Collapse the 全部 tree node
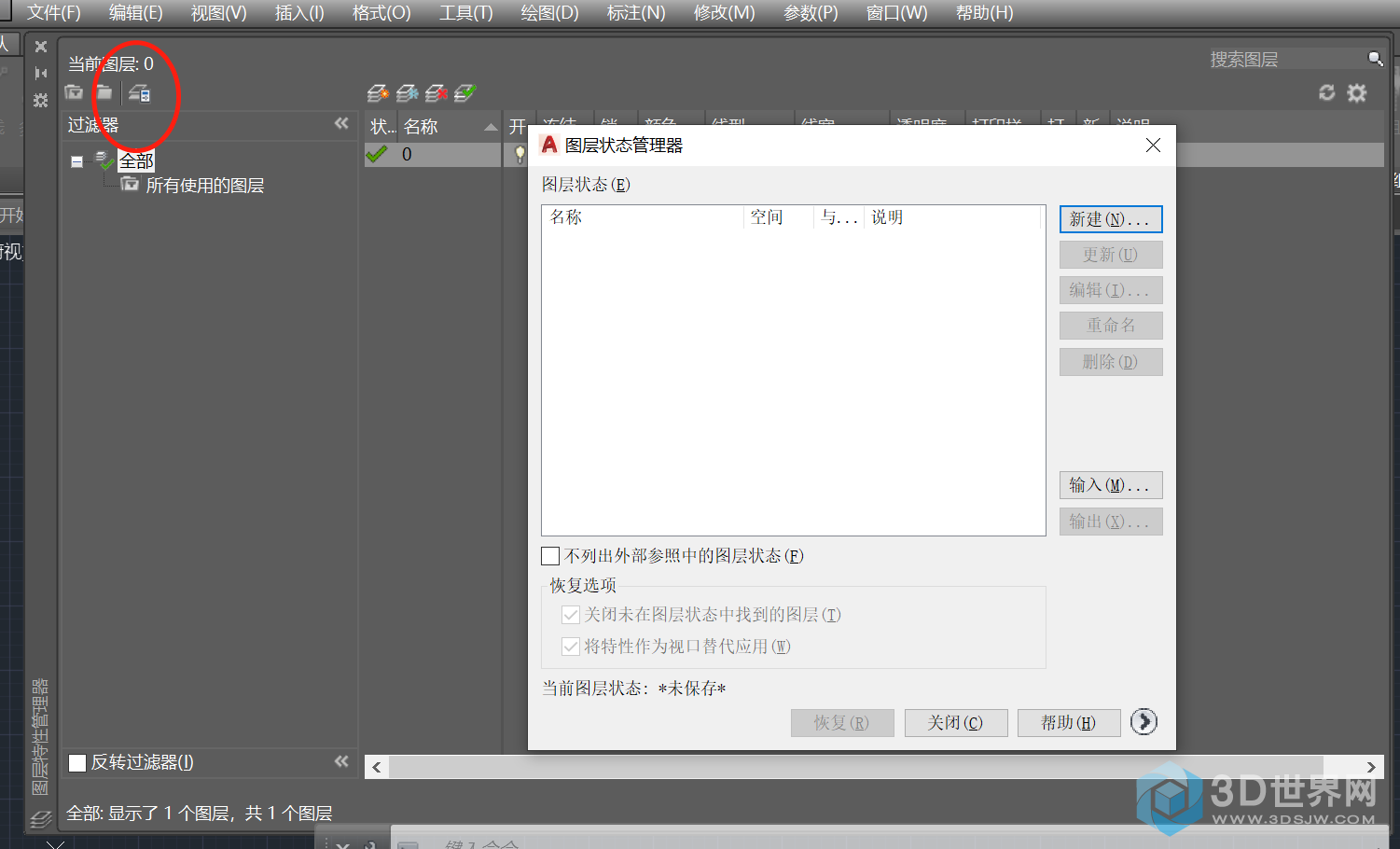The width and height of the screenshot is (1400, 849). coord(76,161)
